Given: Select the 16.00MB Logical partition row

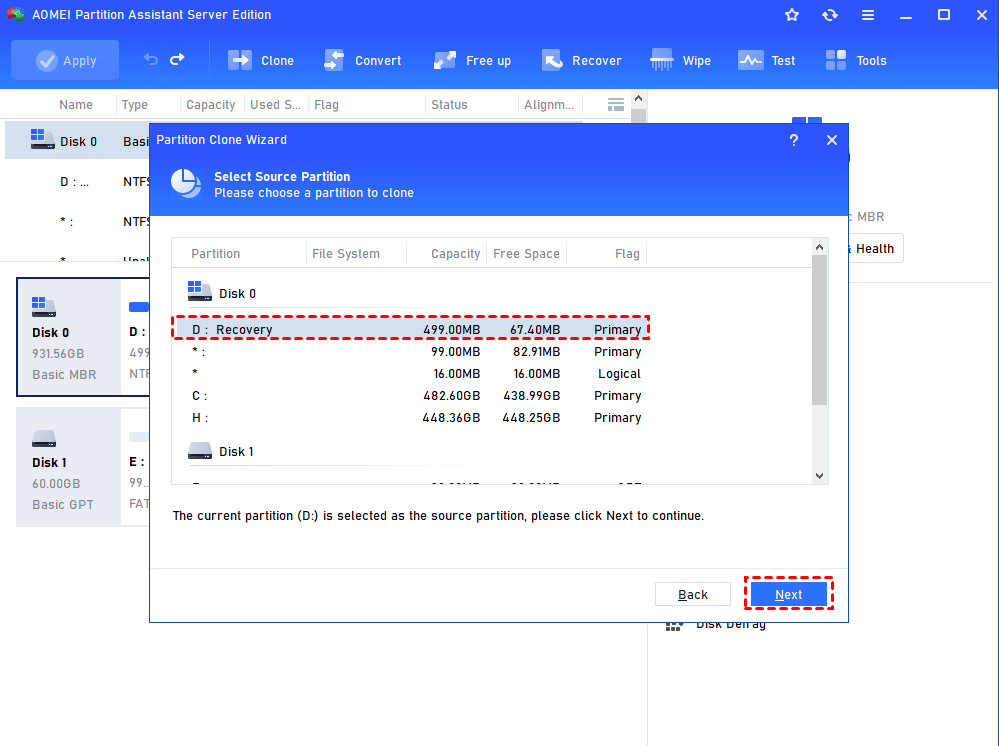Looking at the screenshot, I should 410,374.
